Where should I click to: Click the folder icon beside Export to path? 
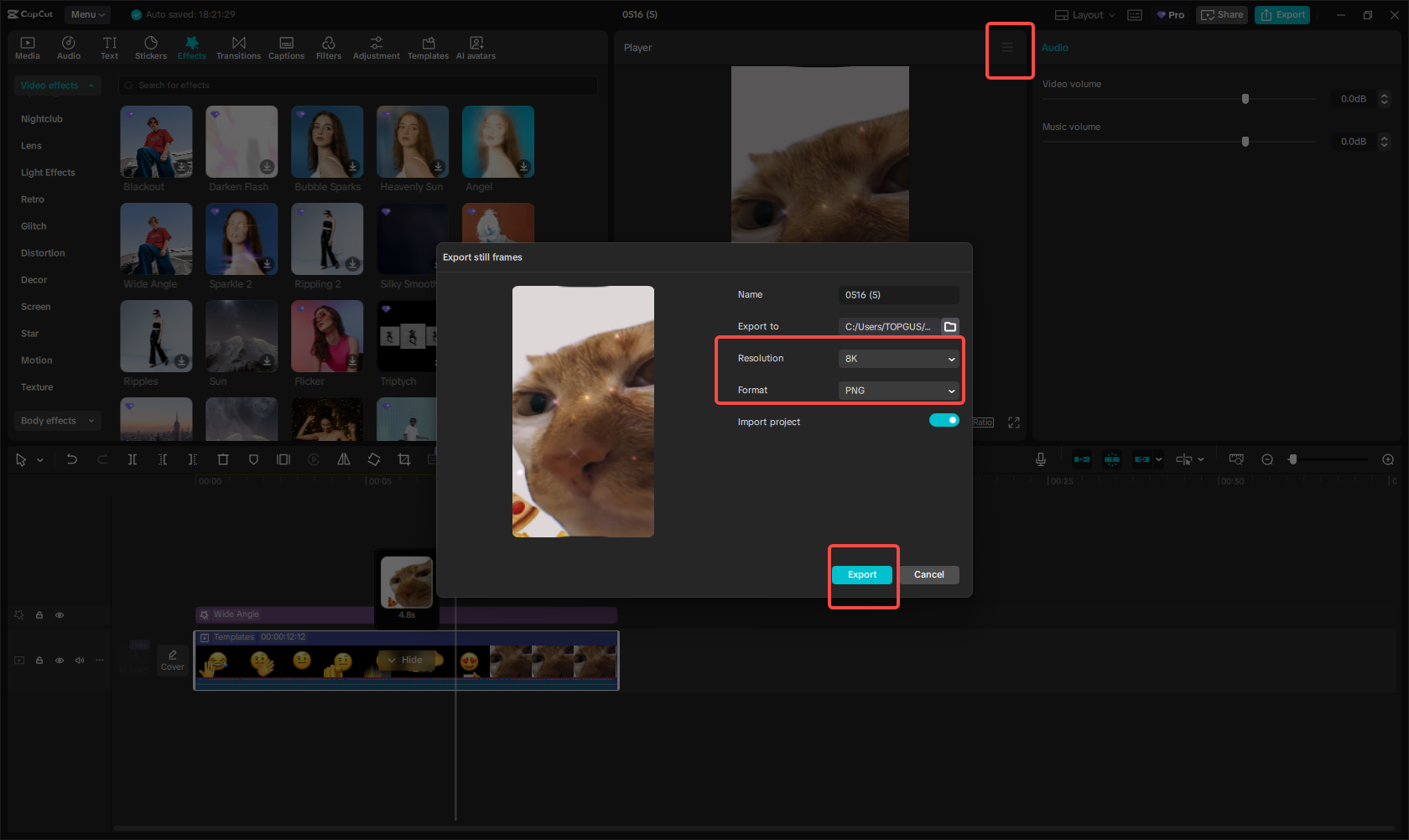click(x=949, y=327)
